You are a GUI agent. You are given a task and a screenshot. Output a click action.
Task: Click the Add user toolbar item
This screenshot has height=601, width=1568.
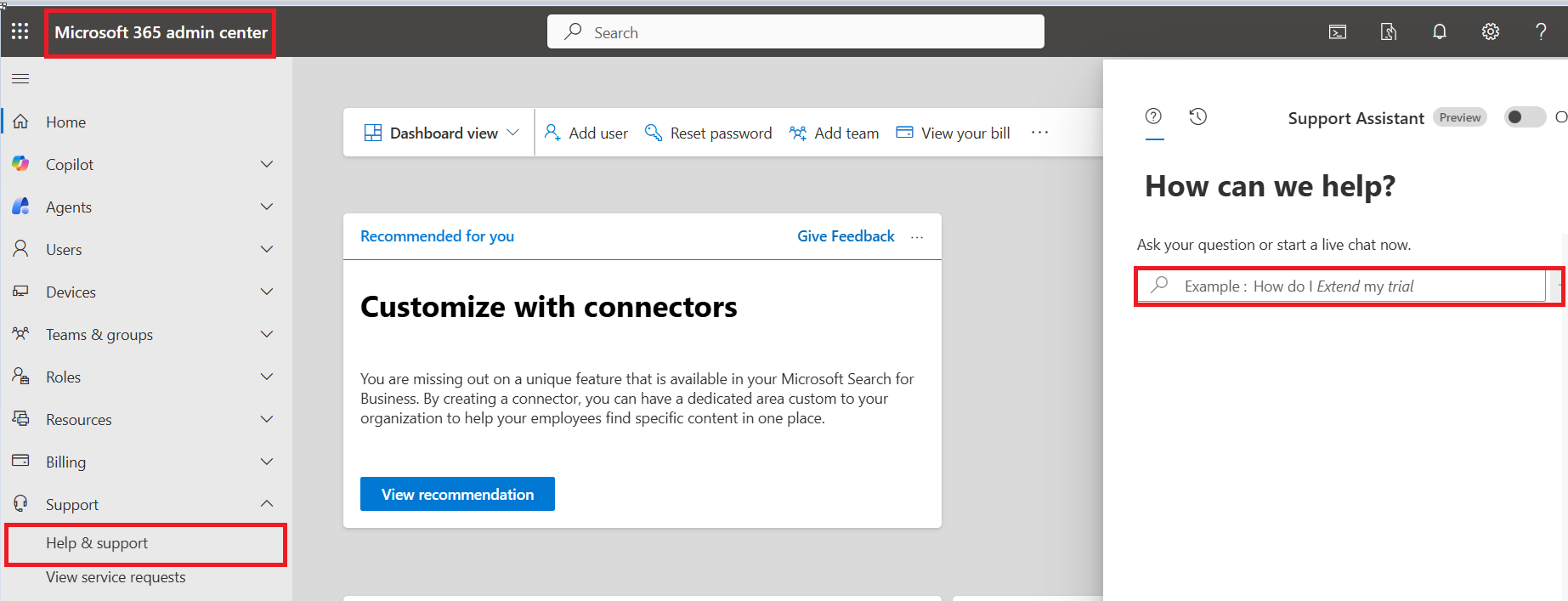pos(586,133)
